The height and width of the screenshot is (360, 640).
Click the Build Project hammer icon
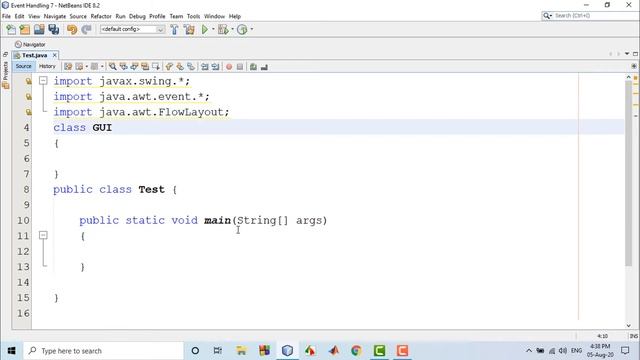(174, 29)
